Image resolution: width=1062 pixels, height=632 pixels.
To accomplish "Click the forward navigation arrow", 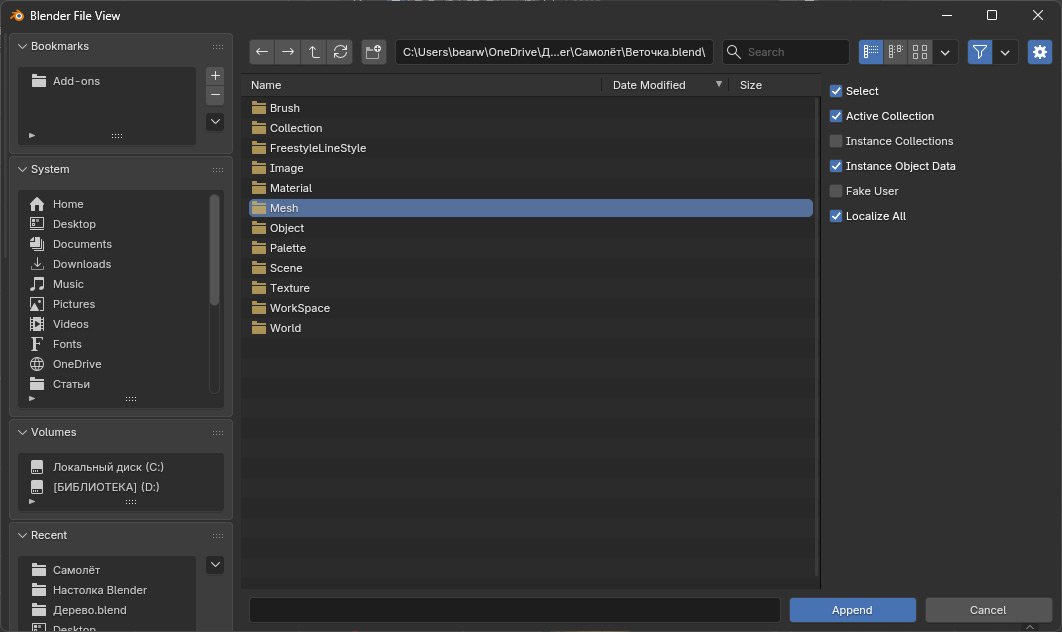I will [288, 52].
